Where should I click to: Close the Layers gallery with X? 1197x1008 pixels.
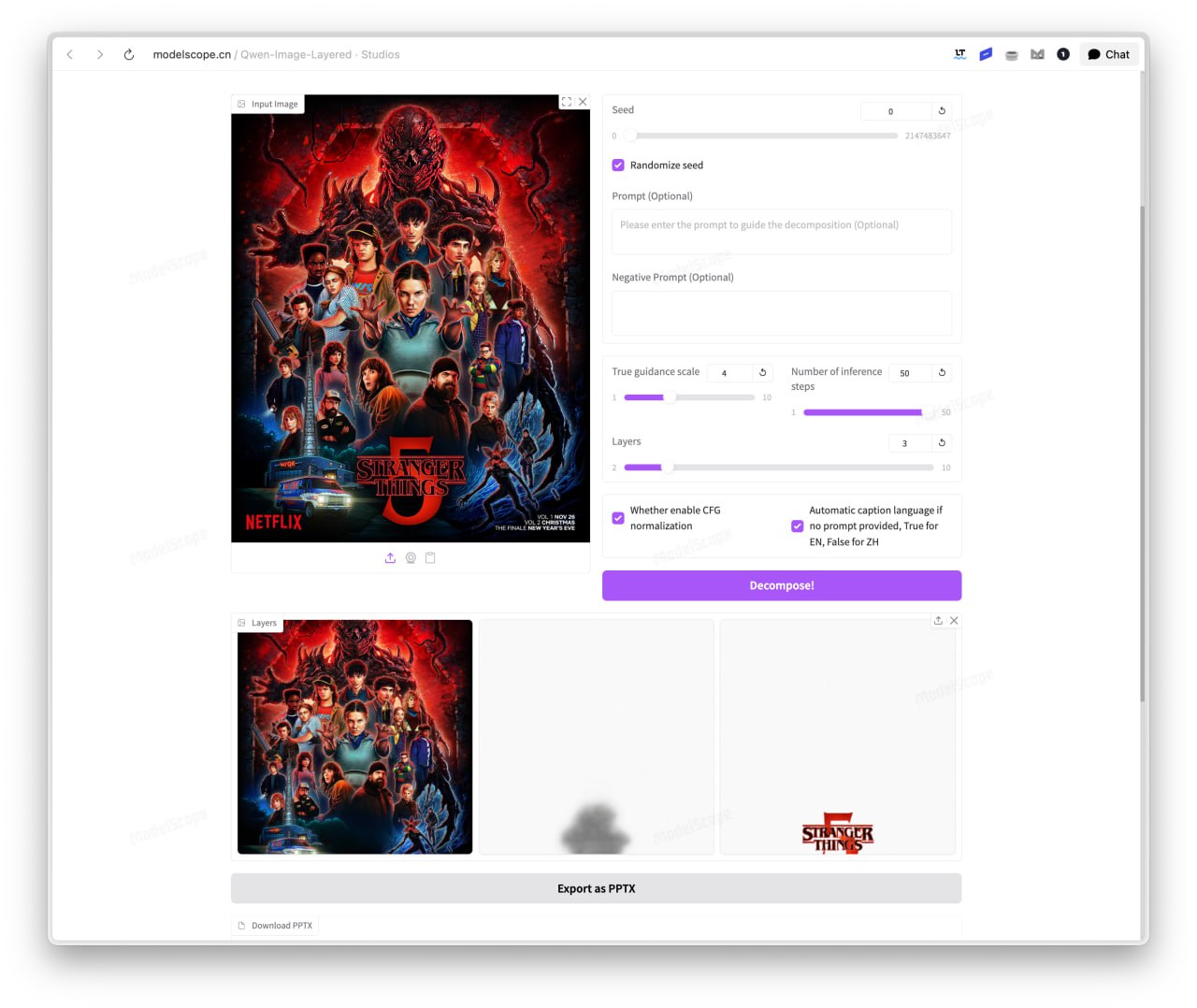click(x=954, y=621)
